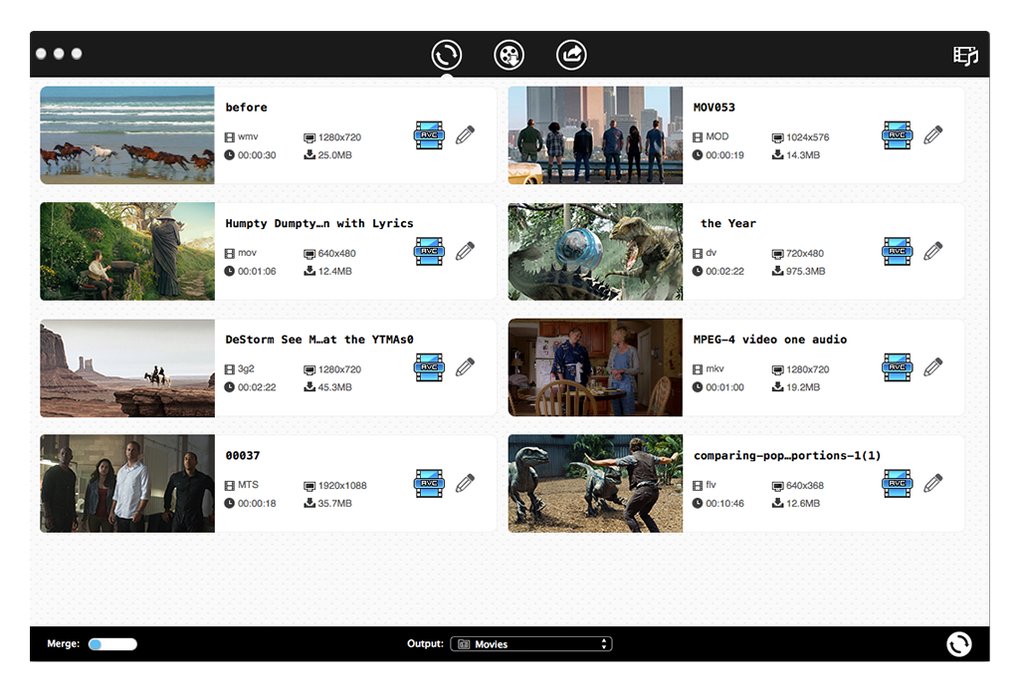Click the '720x480' resolution text
Screen dimensions: 1020x695
pyautogui.click(x=805, y=253)
